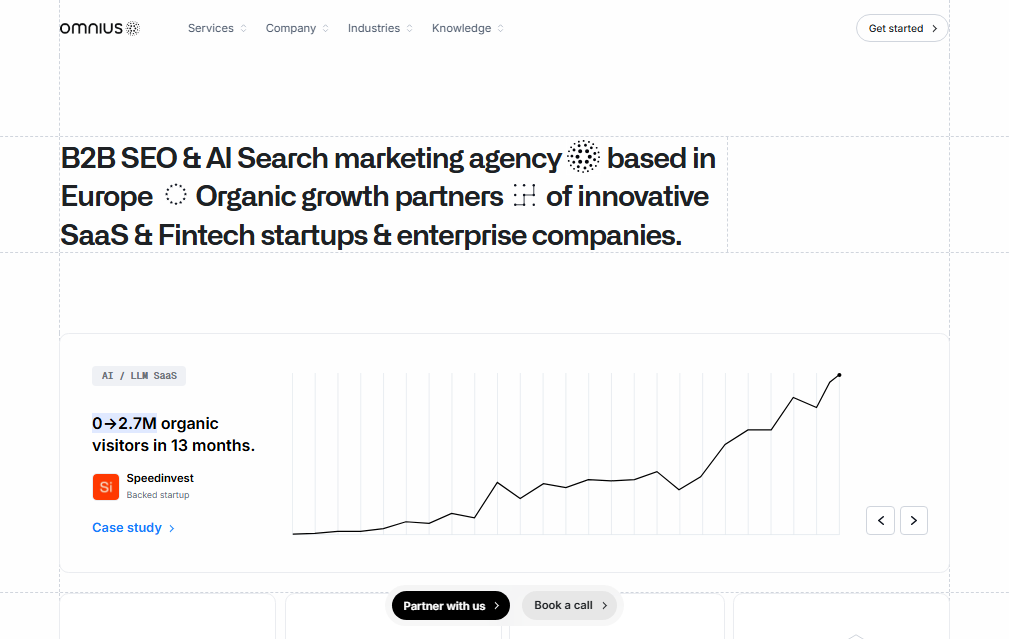Click the chart's peak end data point
Image resolution: width=1009 pixels, height=639 pixels.
[x=839, y=375]
